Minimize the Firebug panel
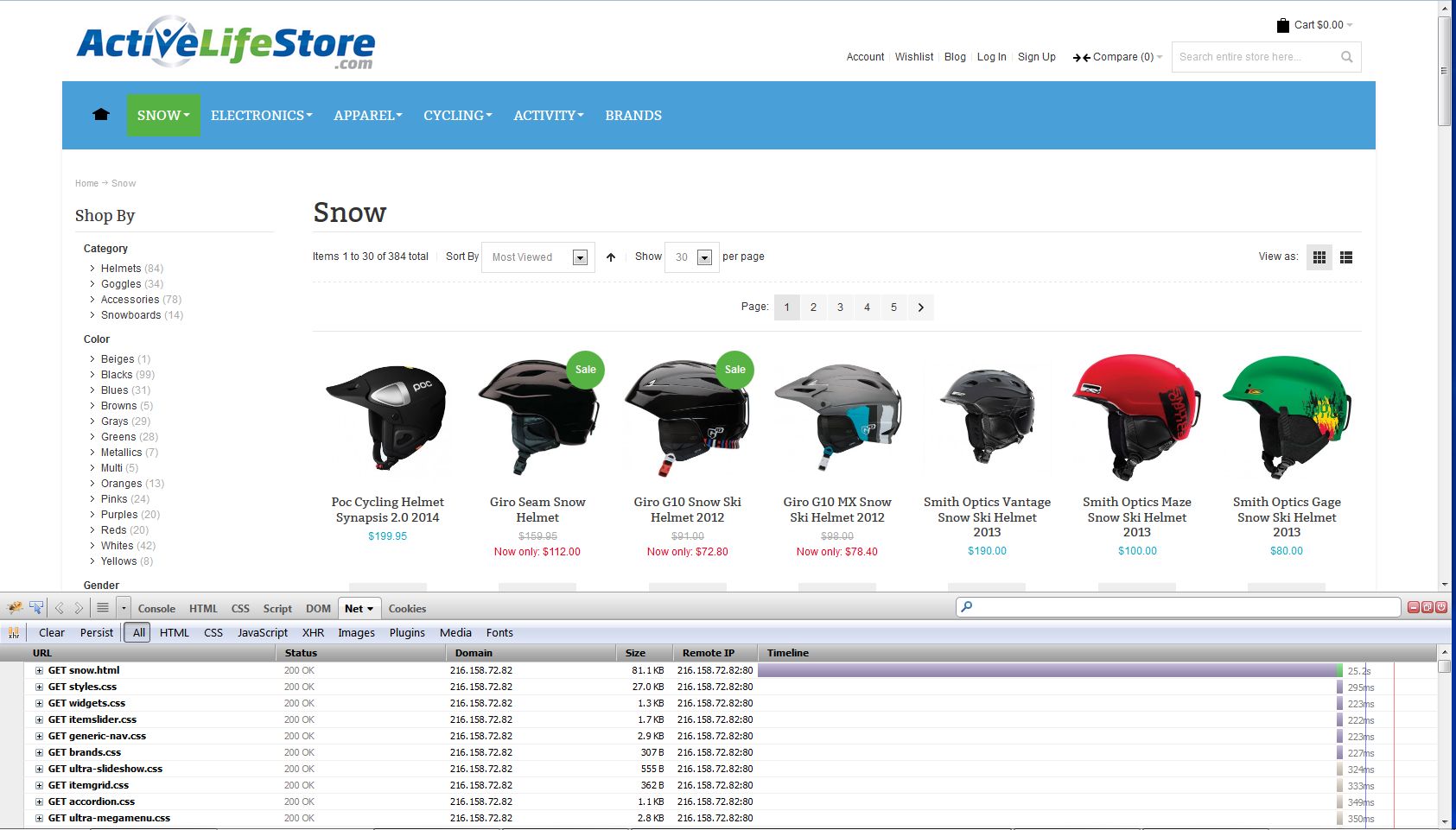 click(x=1414, y=607)
